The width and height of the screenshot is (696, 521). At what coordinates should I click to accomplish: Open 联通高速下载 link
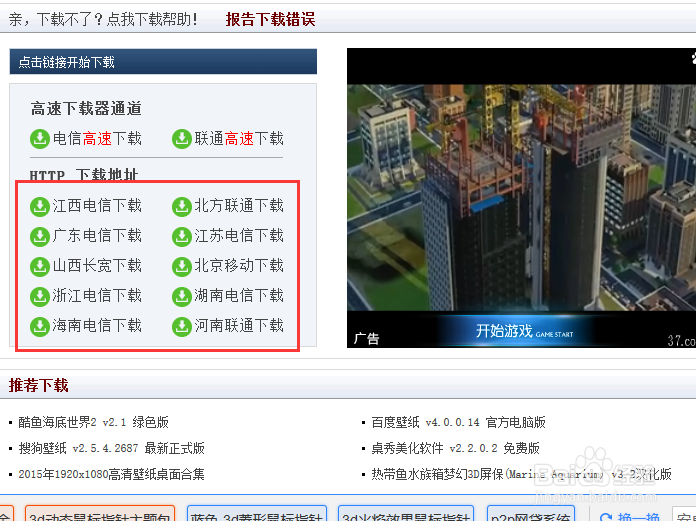coord(239,138)
